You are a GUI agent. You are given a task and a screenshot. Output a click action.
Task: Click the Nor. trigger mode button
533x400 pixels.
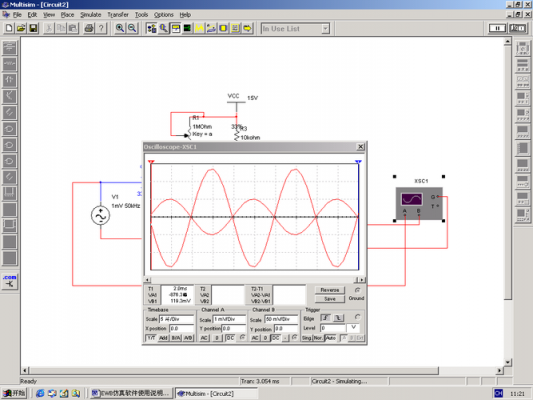click(318, 338)
